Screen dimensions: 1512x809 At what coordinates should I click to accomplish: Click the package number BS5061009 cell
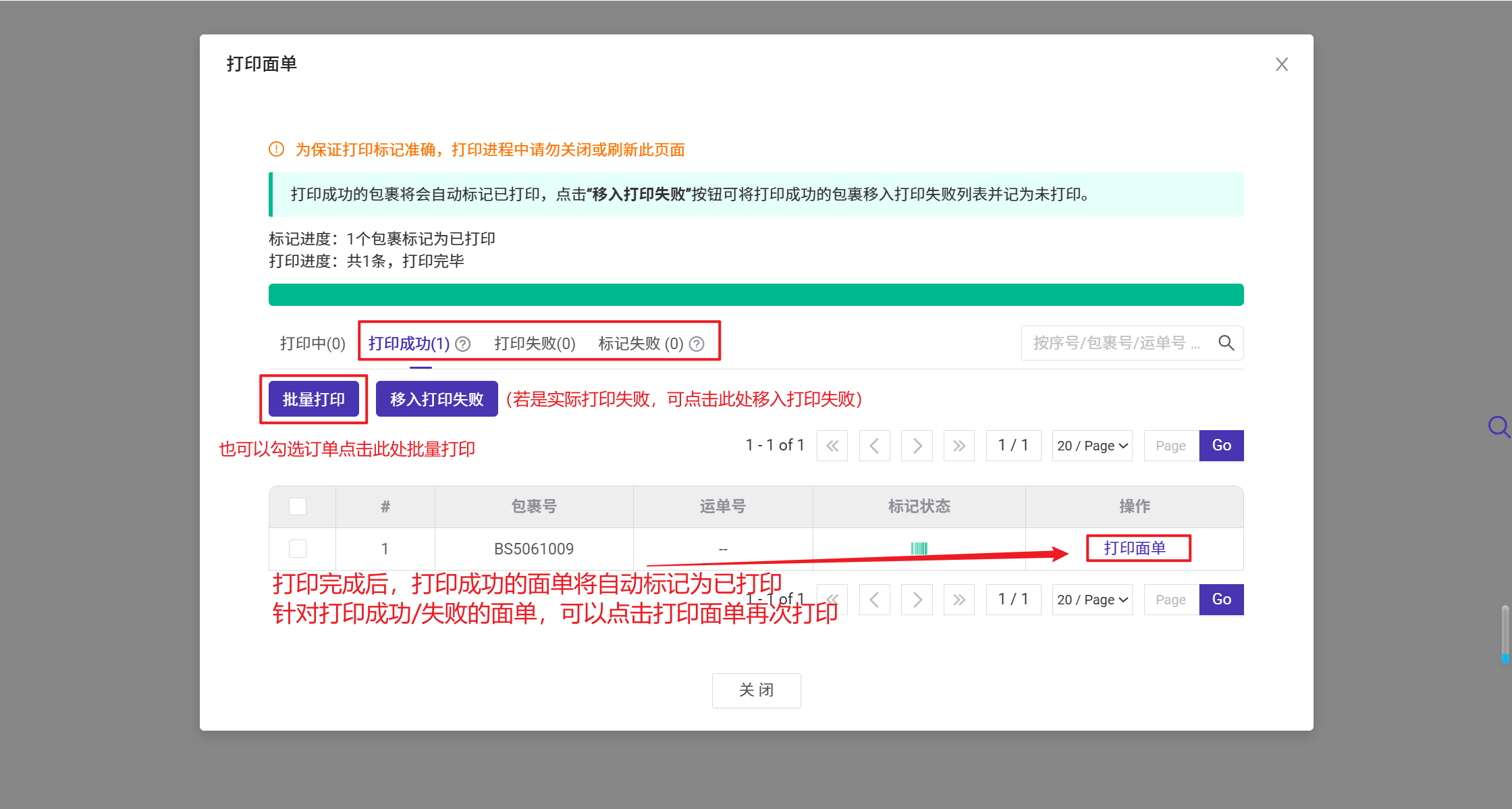534,549
